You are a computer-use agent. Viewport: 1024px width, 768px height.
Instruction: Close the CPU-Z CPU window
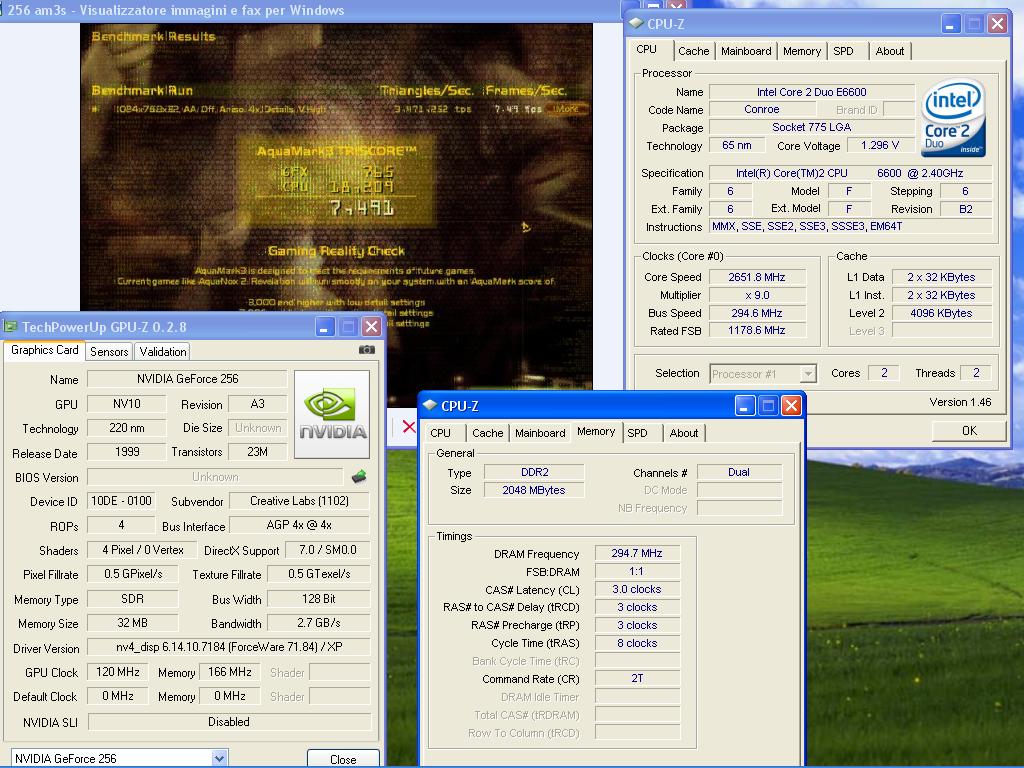tap(997, 24)
